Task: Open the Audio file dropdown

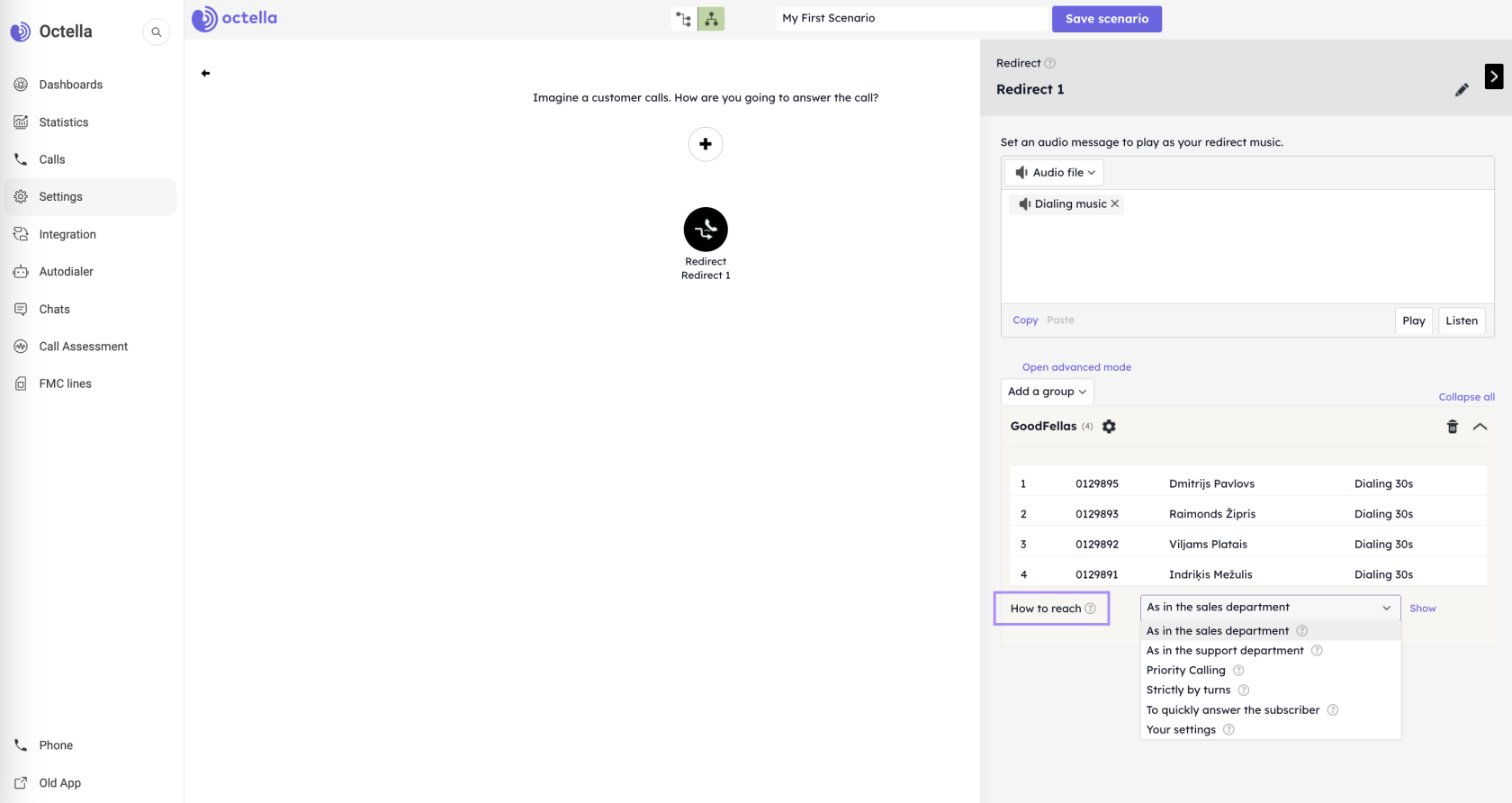Action: [1054, 173]
